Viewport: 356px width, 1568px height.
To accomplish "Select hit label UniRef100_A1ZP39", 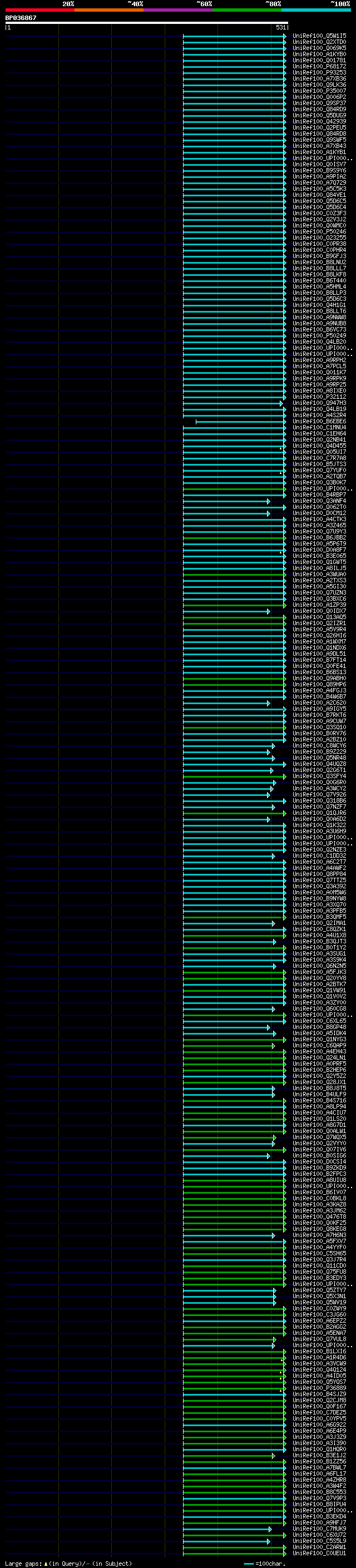I will (319, 605).
